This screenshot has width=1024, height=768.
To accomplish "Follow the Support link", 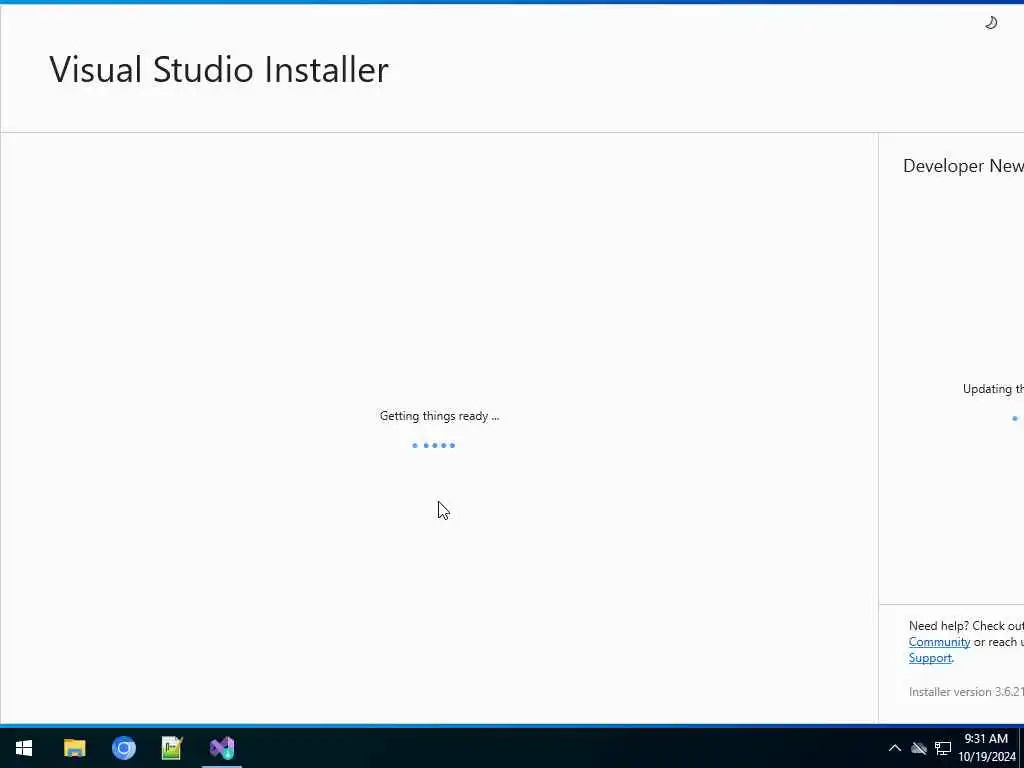I will click(x=930, y=658).
